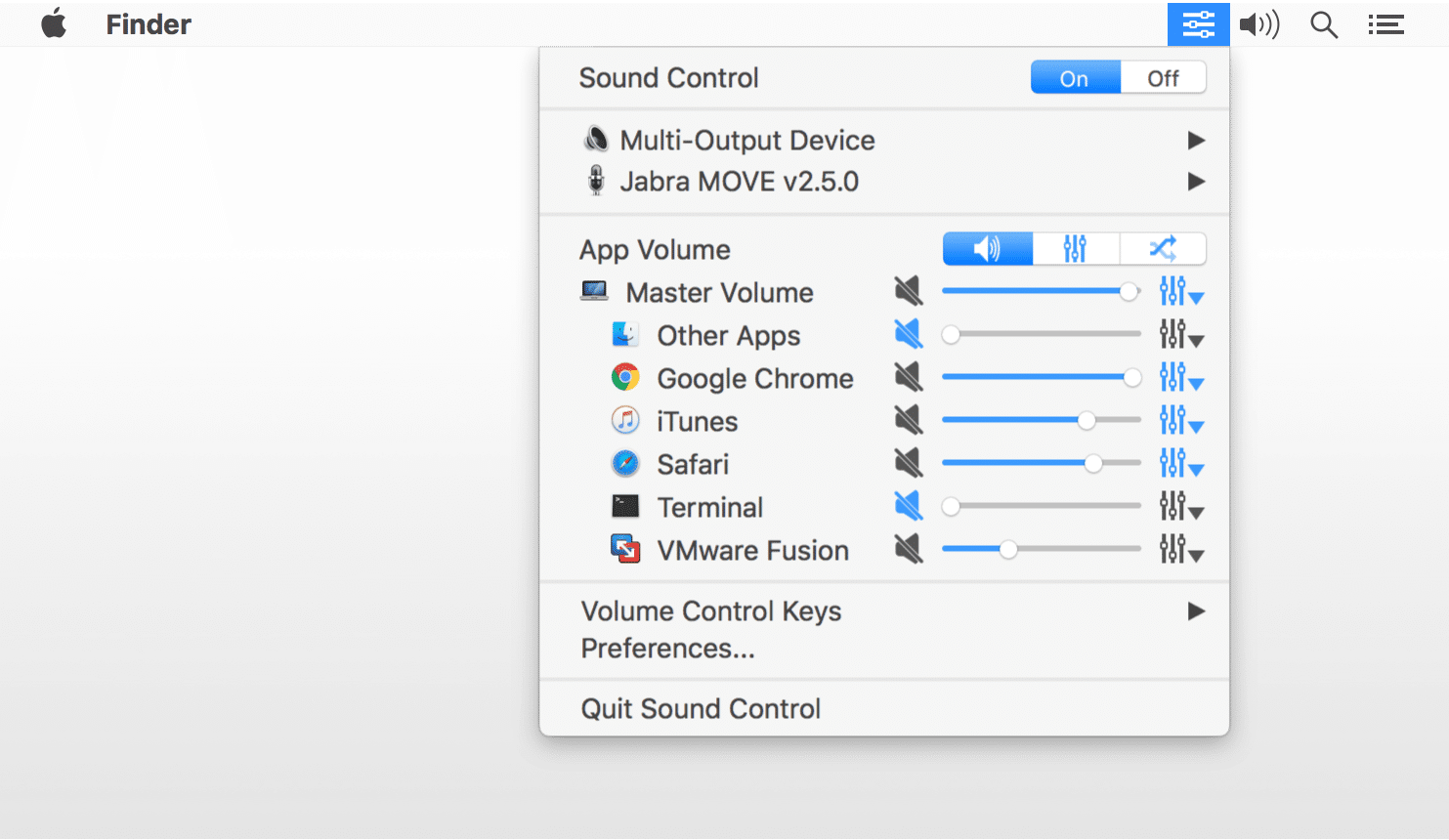The image size is (1449, 840).
Task: Adjust the iTunes volume slider
Action: coord(1042,420)
